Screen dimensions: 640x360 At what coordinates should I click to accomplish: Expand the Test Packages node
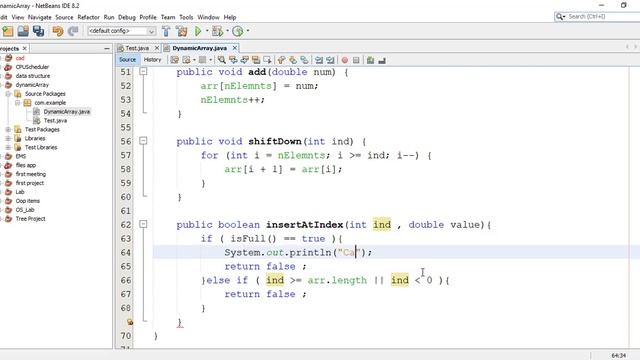[8, 130]
